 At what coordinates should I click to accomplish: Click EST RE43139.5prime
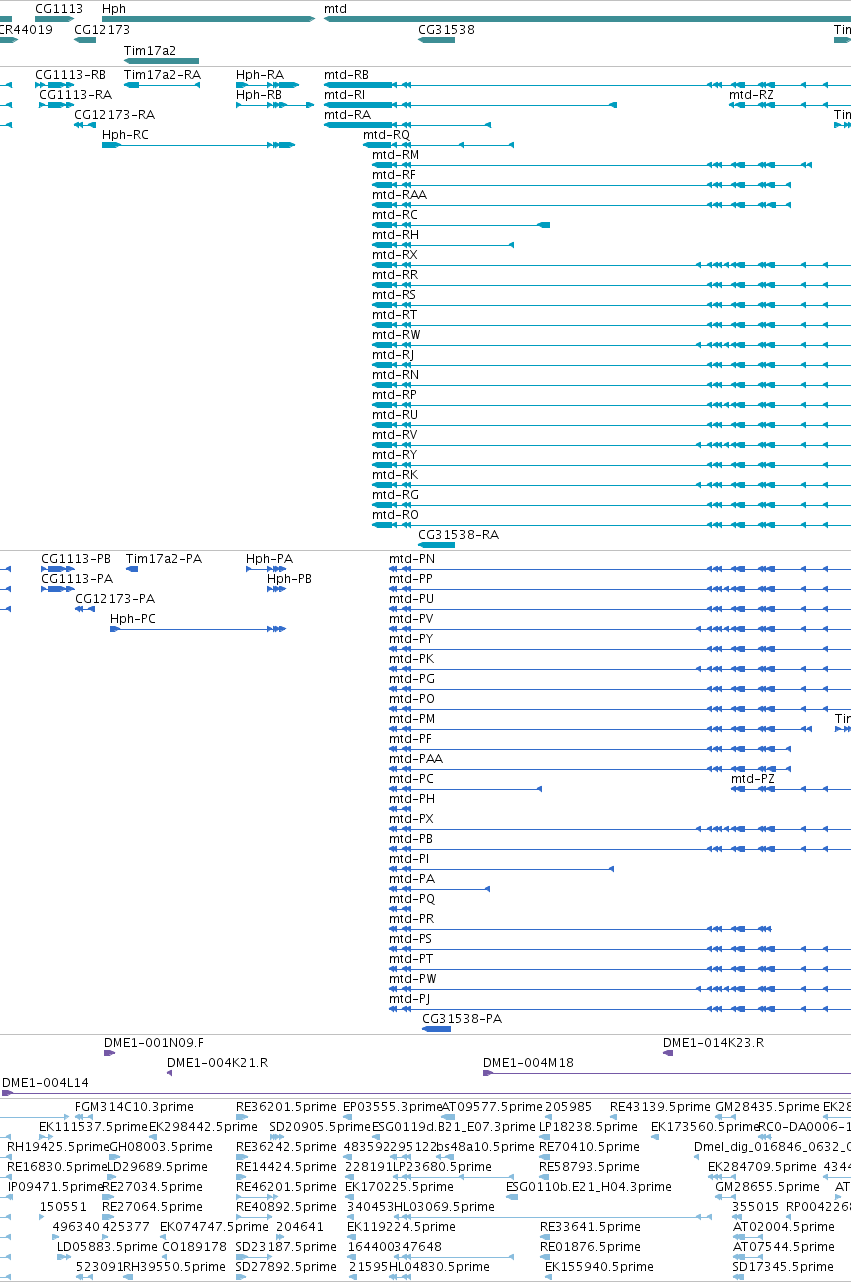659,1107
